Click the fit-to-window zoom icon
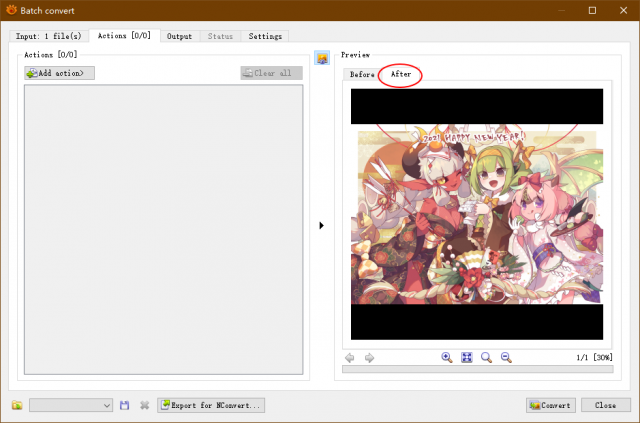The height and width of the screenshot is (423, 640). (x=467, y=358)
